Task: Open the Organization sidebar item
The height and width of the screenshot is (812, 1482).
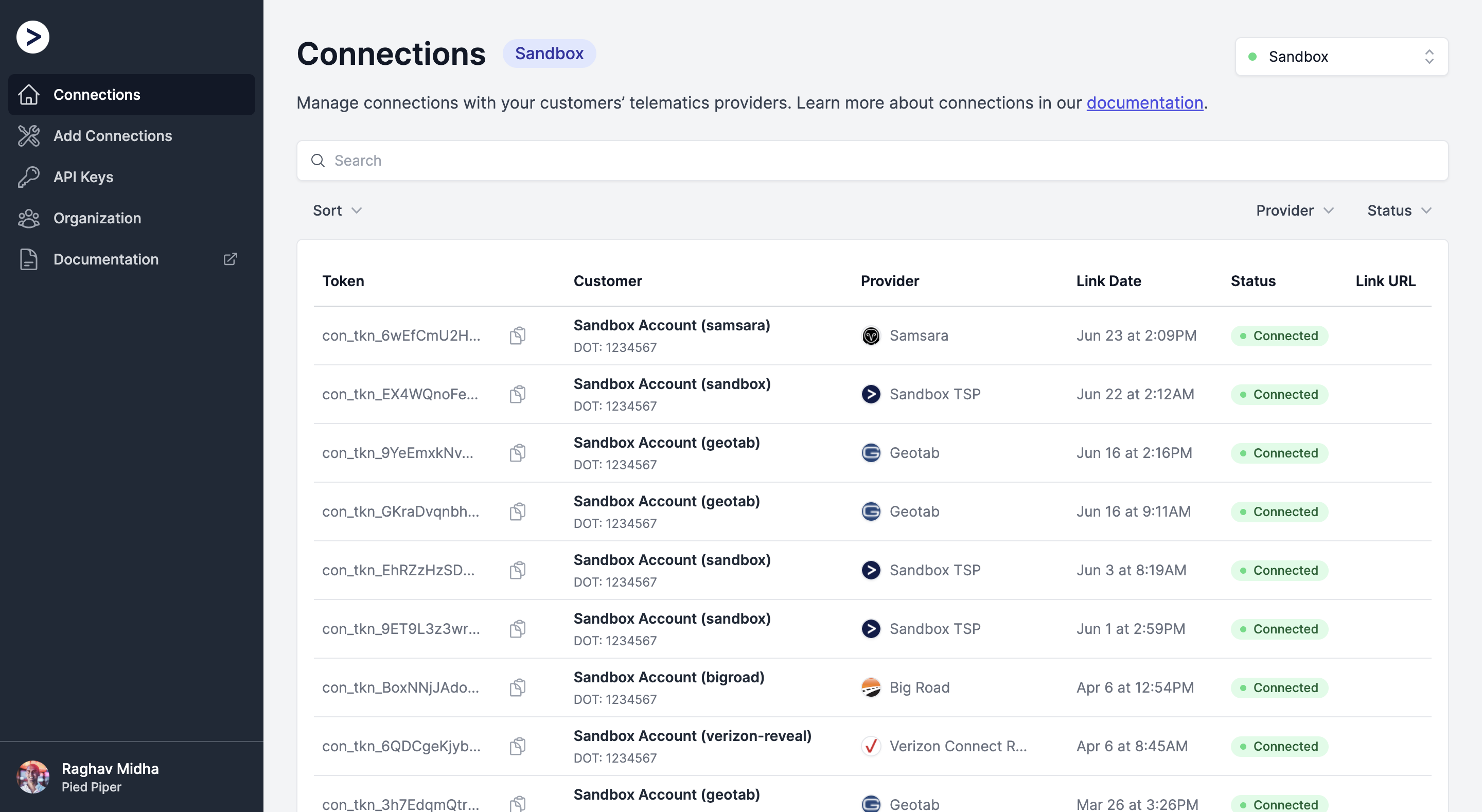Action: pyautogui.click(x=97, y=218)
